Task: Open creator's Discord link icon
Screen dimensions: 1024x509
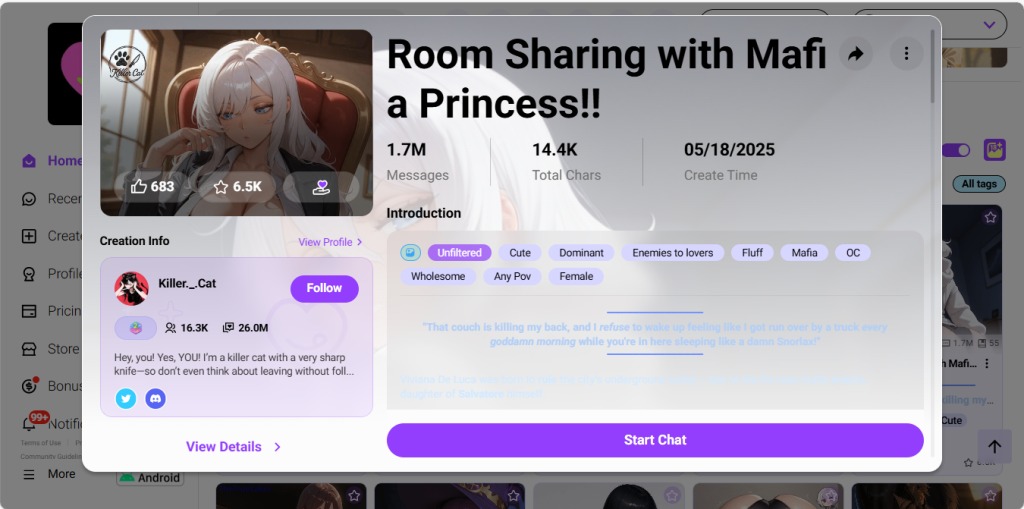Action: coord(155,398)
